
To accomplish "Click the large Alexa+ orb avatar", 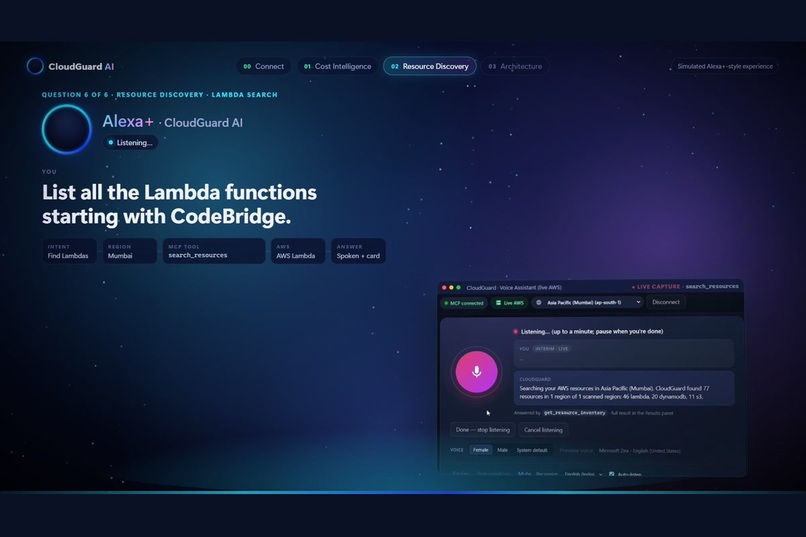I will [x=67, y=129].
